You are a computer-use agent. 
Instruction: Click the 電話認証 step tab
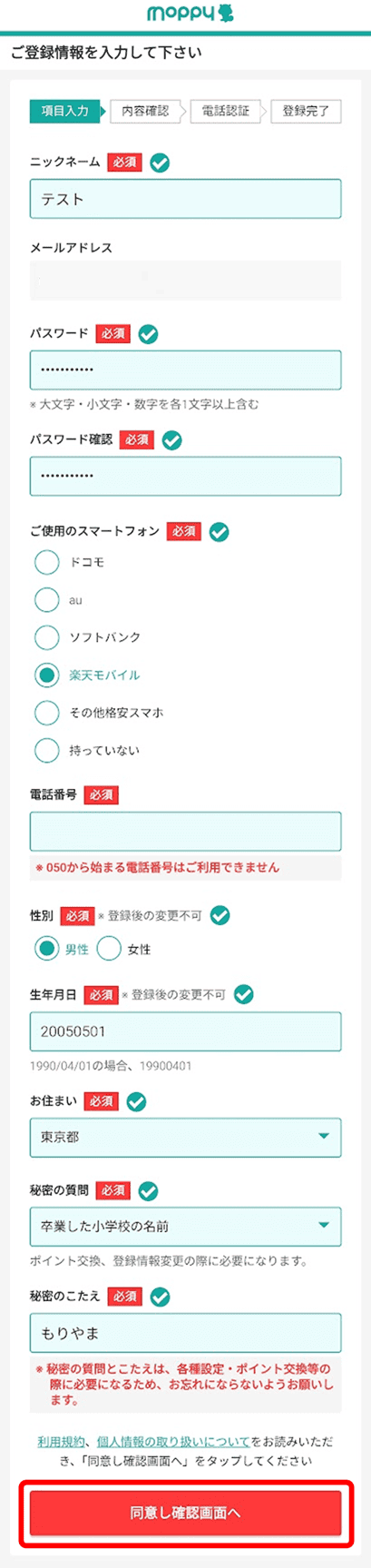(225, 111)
